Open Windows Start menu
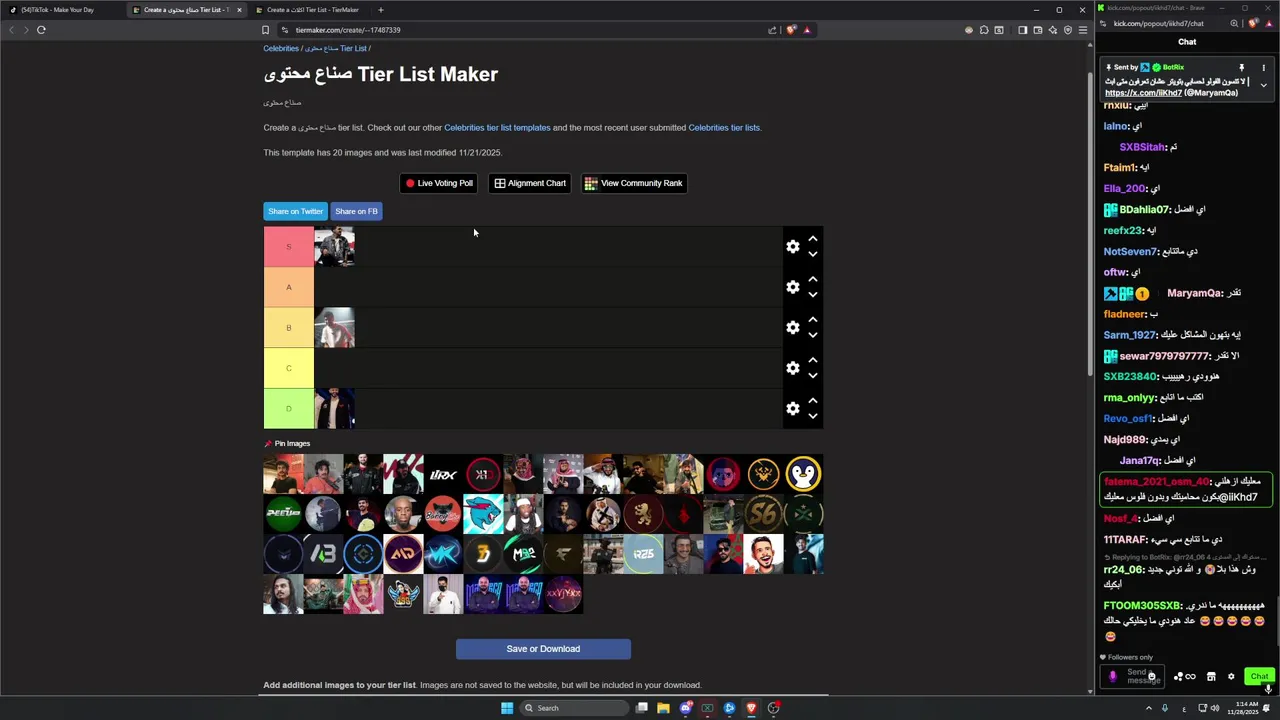Screen dimensions: 1280x720 [x=507, y=708]
